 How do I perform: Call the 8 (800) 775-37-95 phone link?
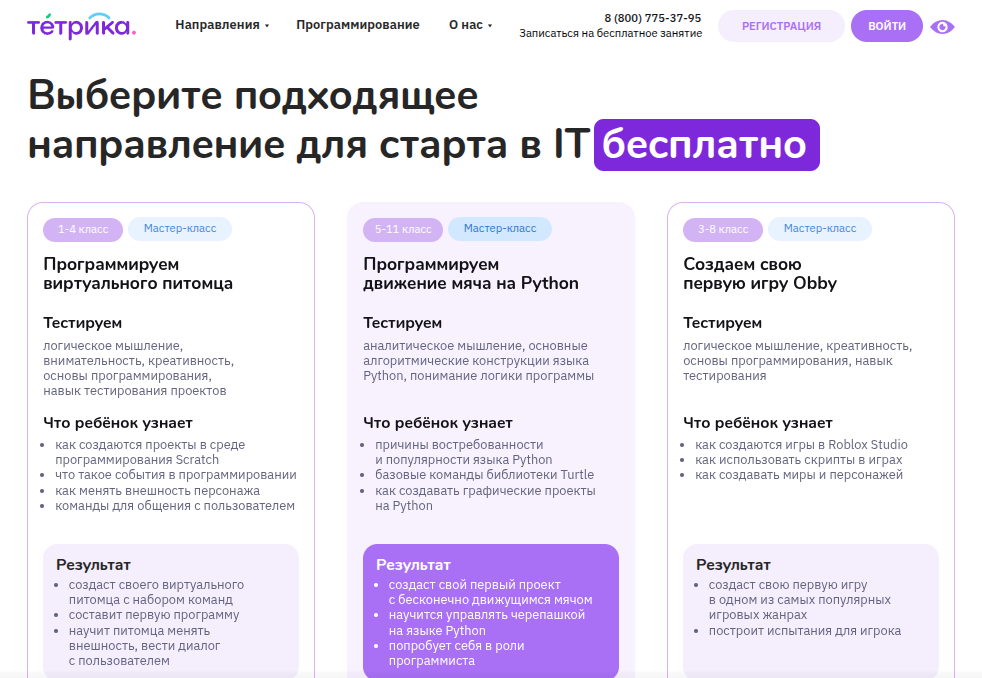tap(652, 16)
